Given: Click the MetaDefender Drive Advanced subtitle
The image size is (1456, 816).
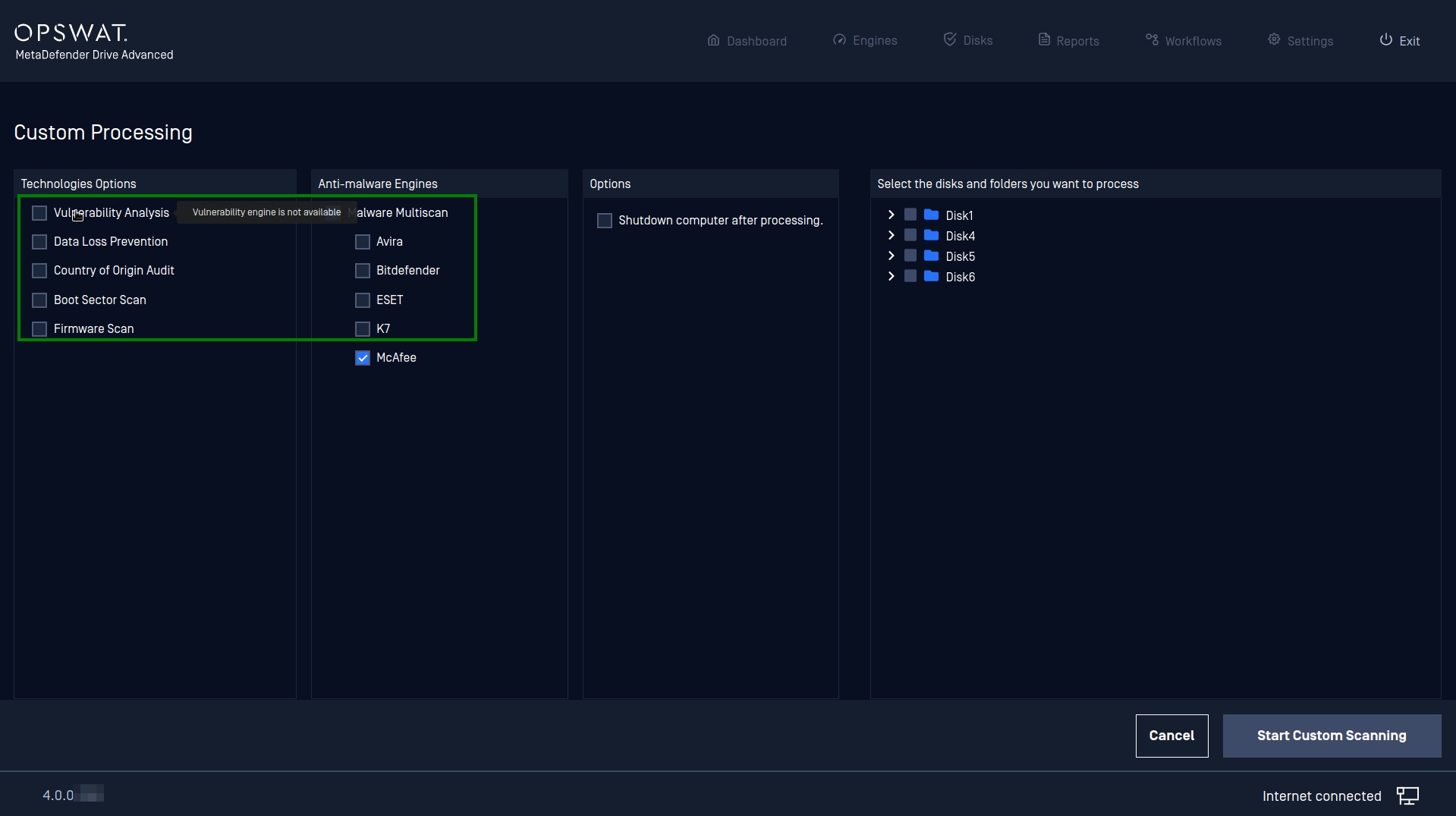Looking at the screenshot, I should [x=94, y=55].
